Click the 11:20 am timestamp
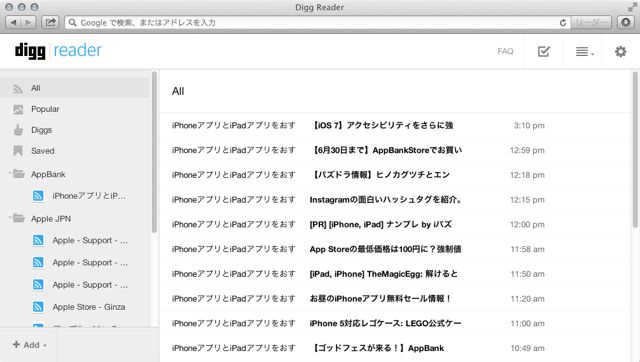The image size is (640, 362). [x=527, y=299]
